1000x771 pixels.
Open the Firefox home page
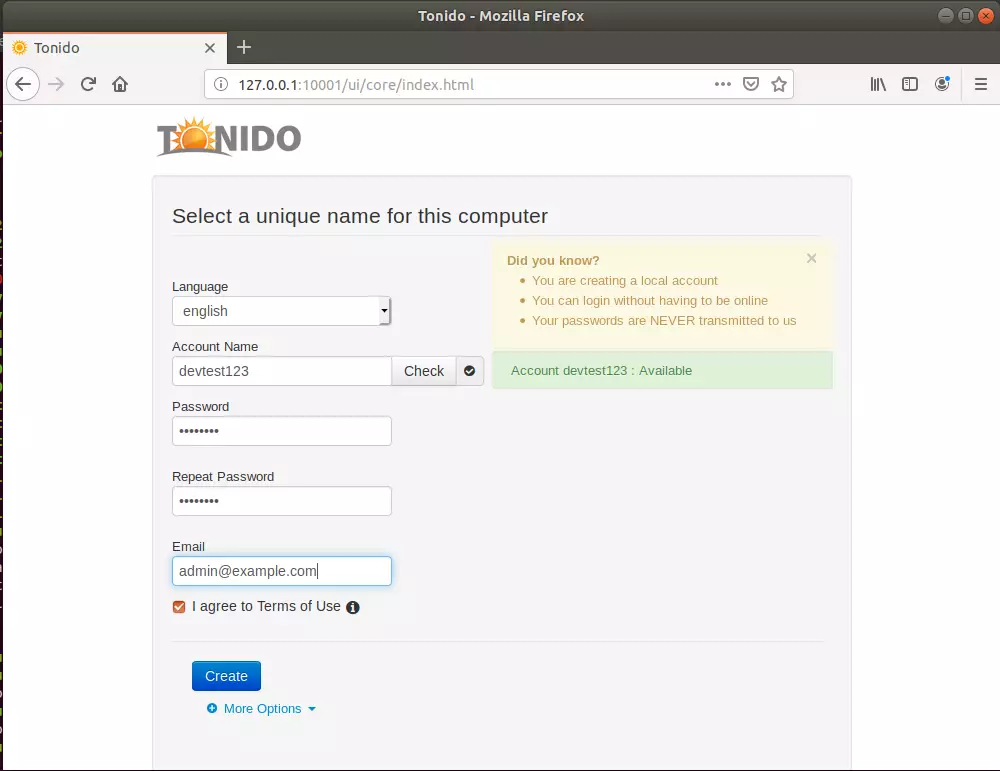pyautogui.click(x=120, y=84)
